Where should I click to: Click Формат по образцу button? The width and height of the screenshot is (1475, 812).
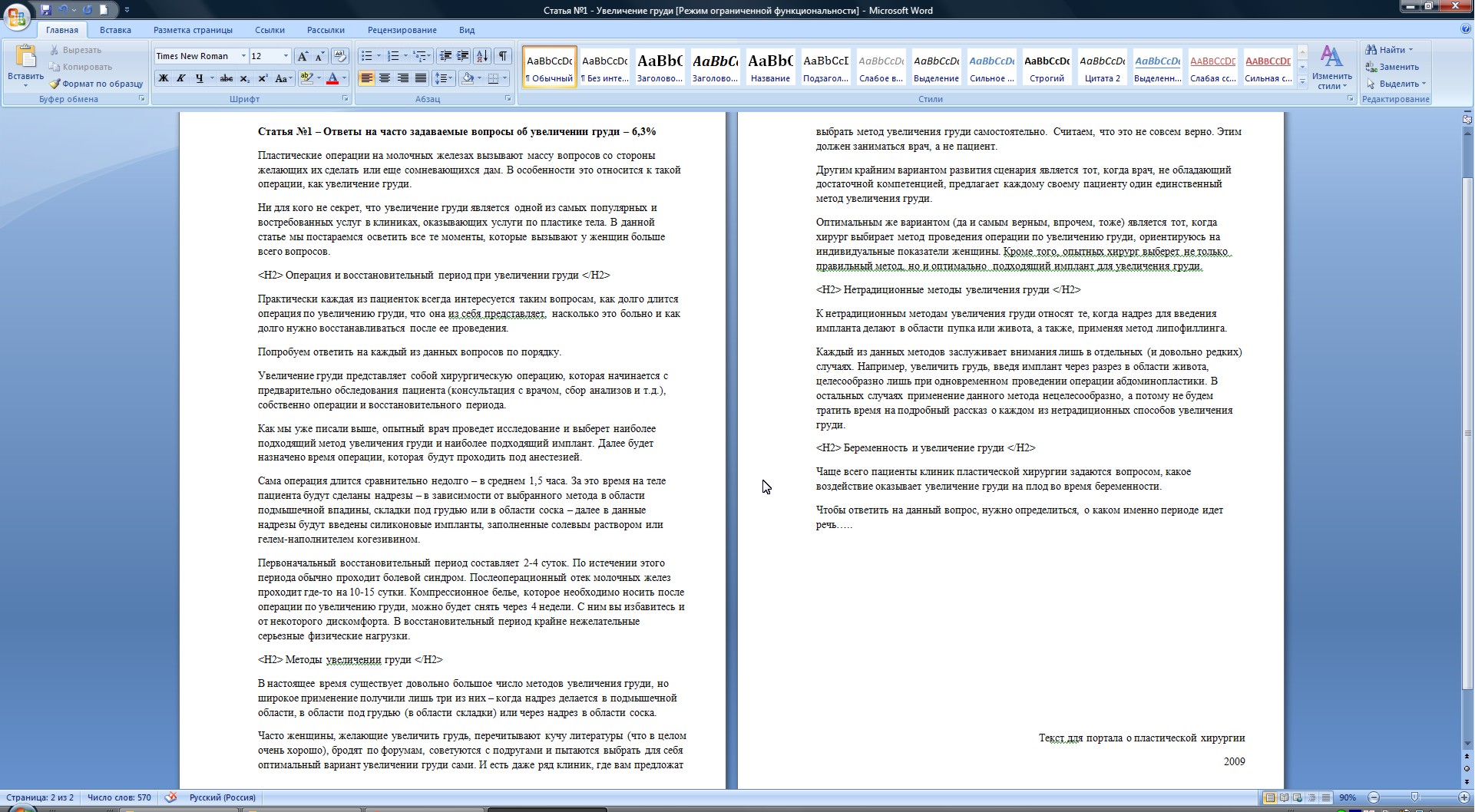96,84
